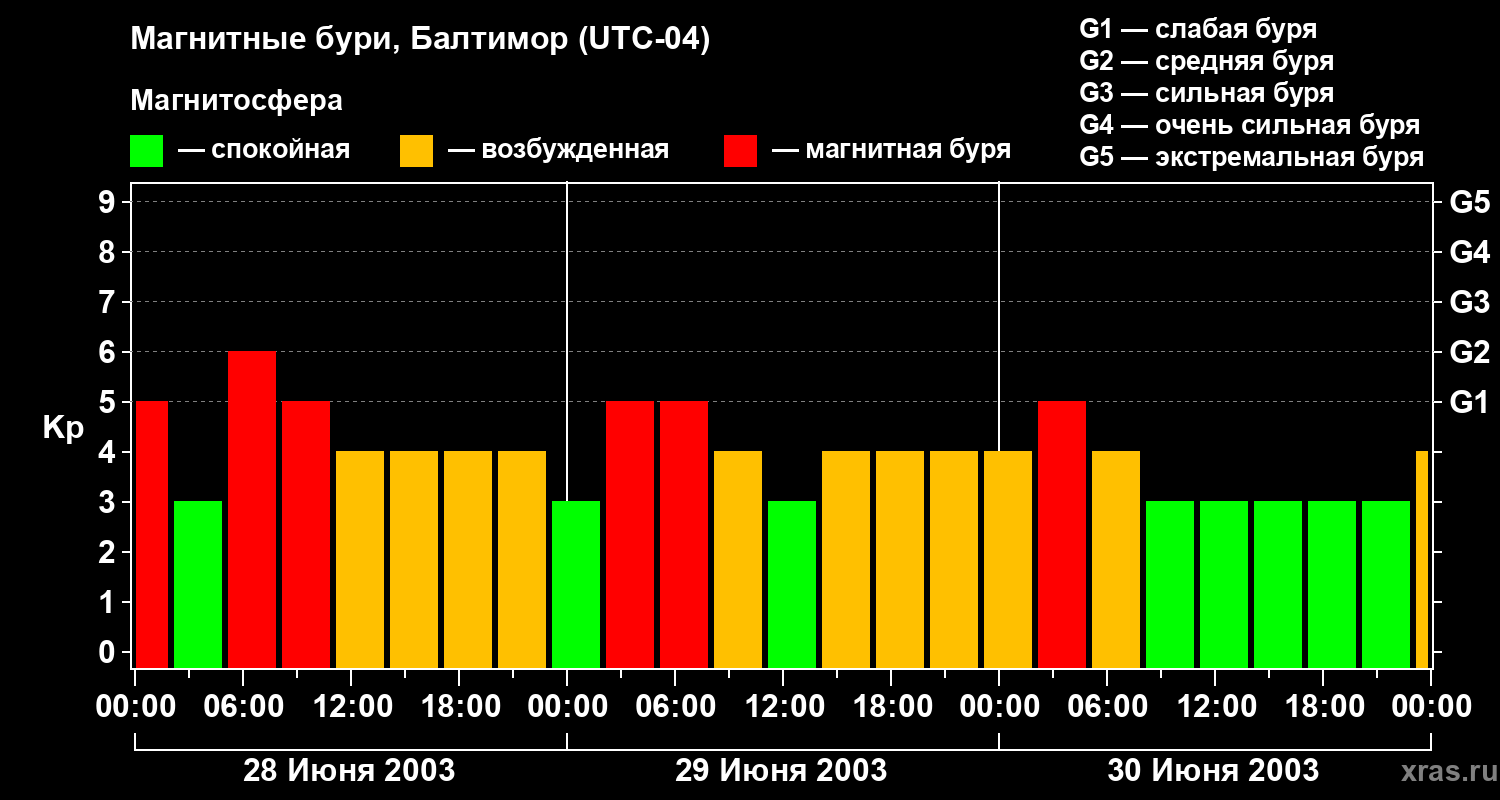Click the G2 label on right axis

point(1469,352)
